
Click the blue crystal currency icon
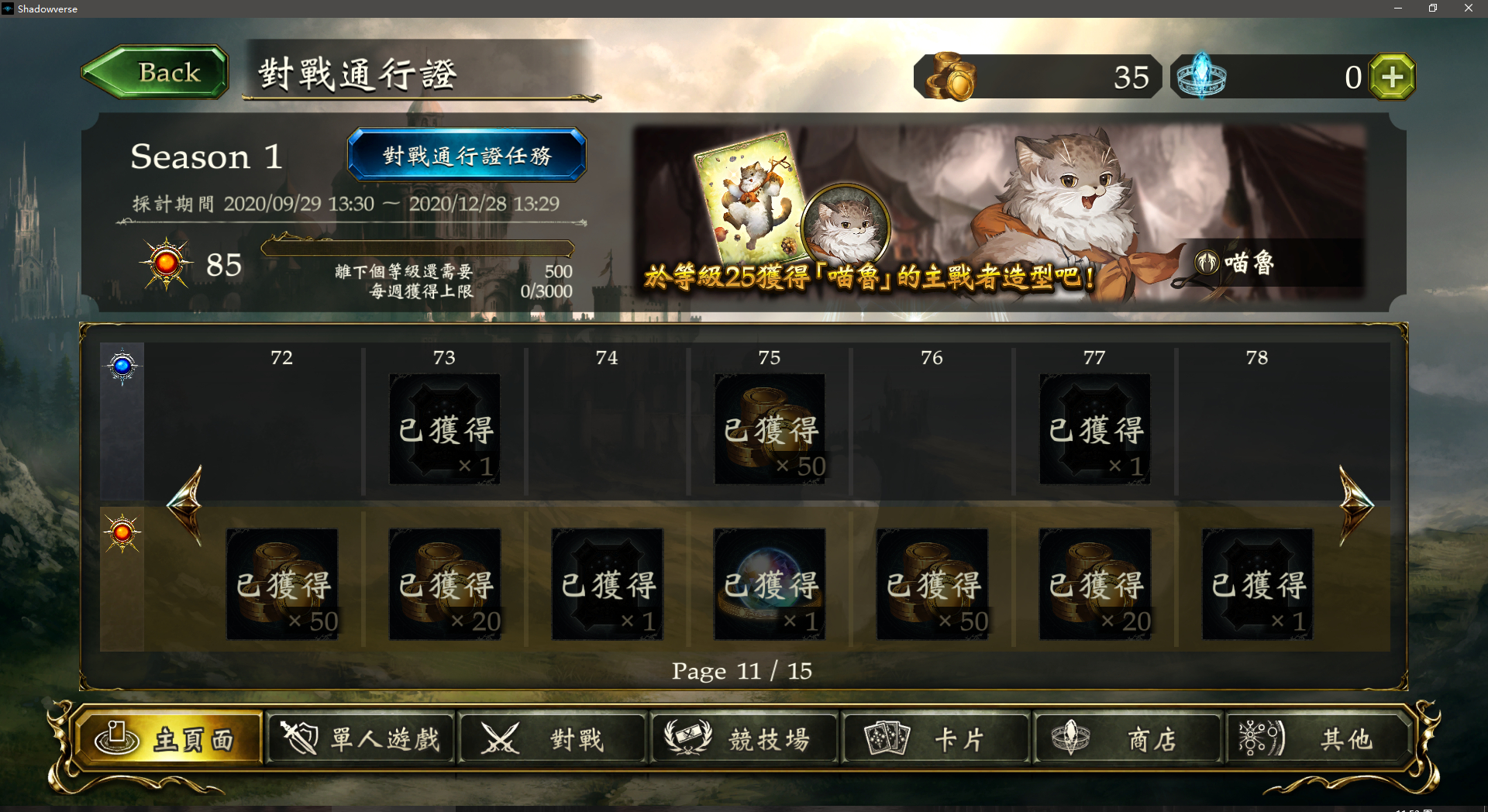[1201, 77]
